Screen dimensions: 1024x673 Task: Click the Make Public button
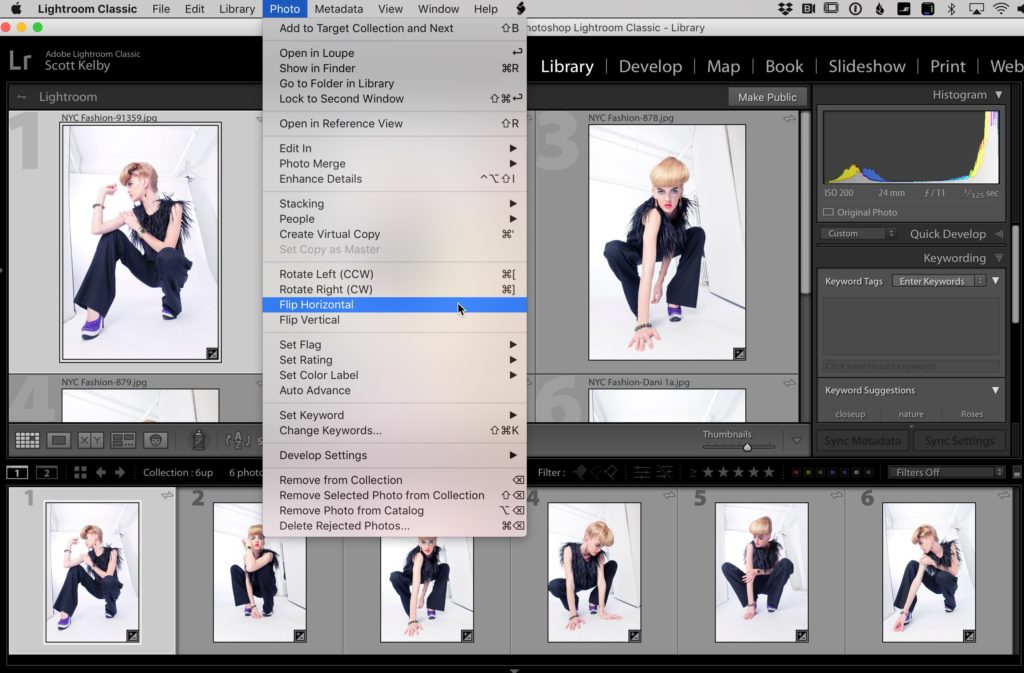coord(767,97)
